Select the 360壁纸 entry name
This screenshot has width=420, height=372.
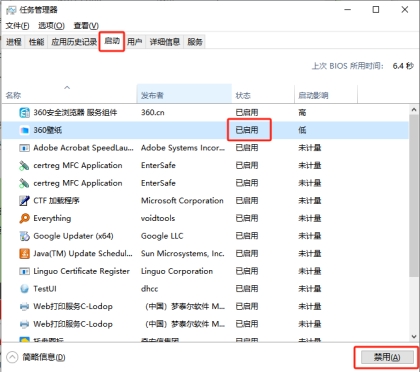click(x=48, y=130)
